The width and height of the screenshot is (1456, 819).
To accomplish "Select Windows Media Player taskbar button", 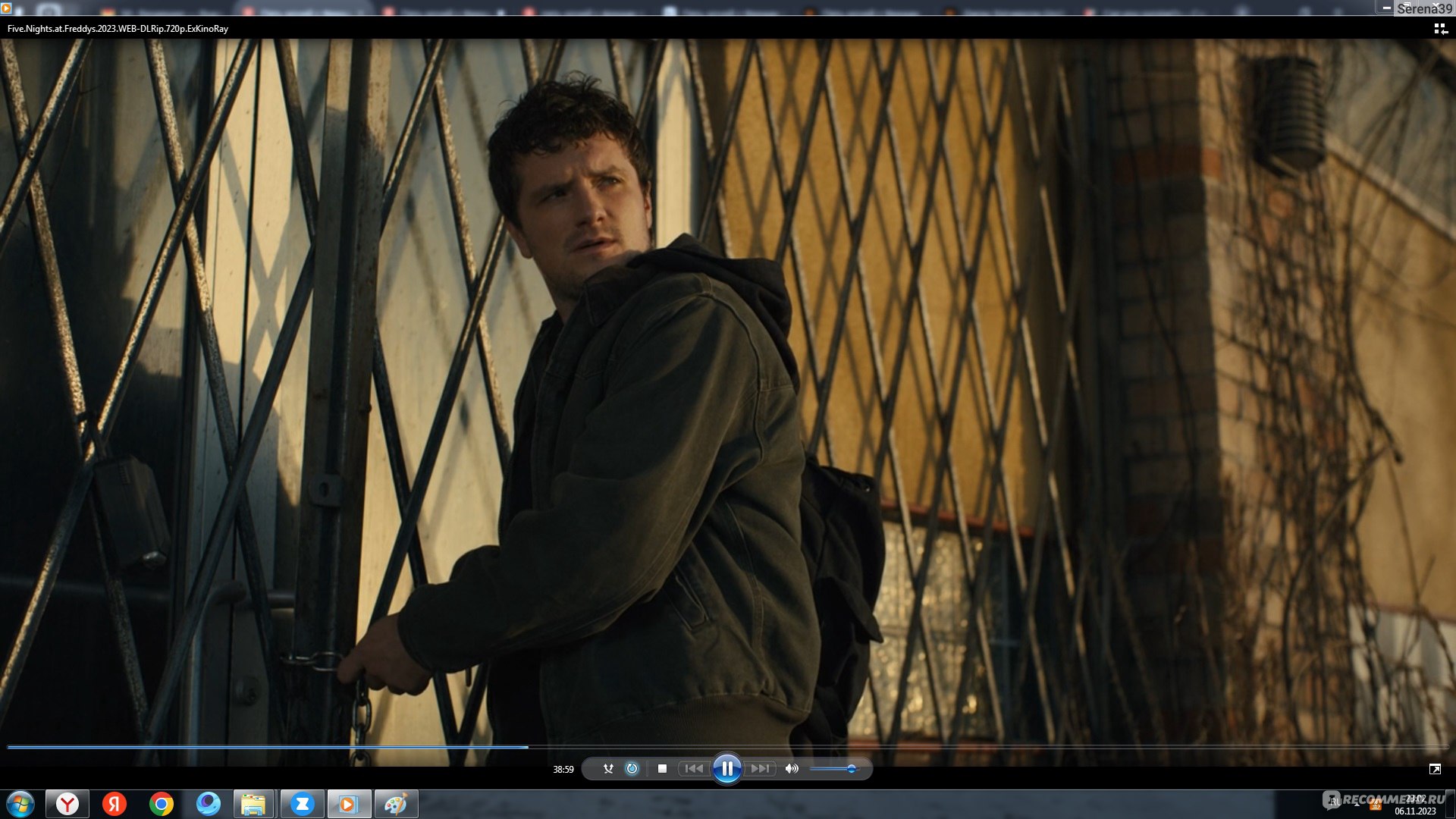I will tap(349, 804).
